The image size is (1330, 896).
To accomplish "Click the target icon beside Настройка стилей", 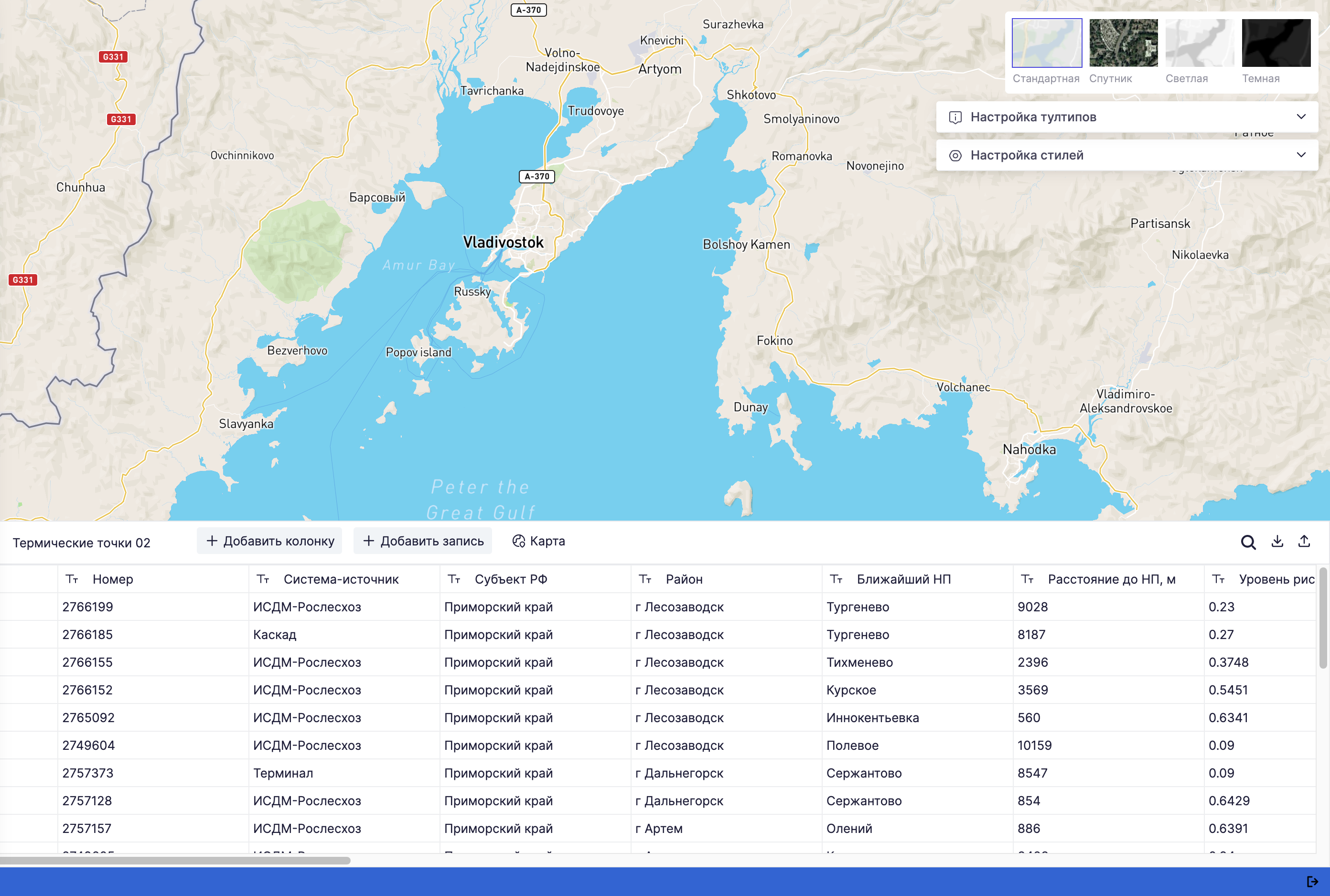I will [955, 155].
